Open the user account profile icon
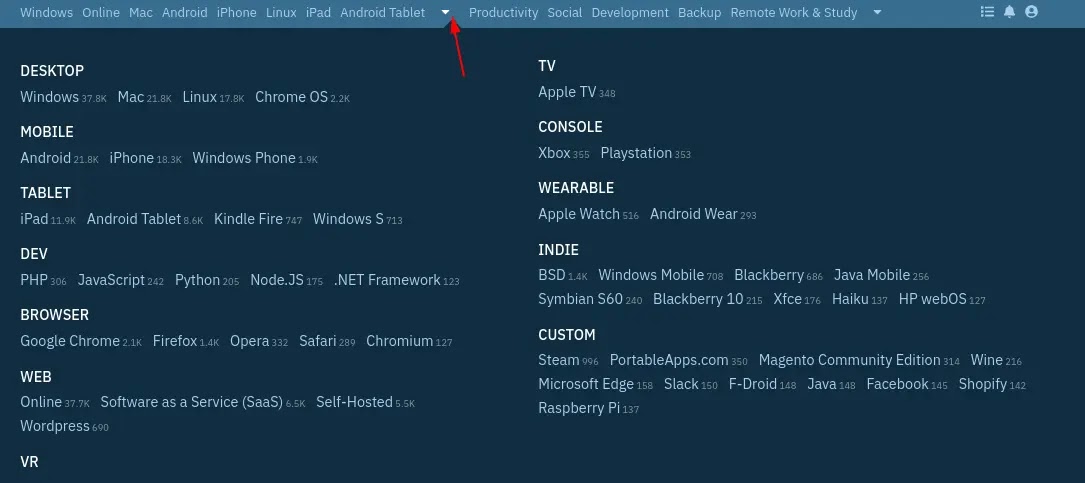Viewport: 1085px width, 483px height. click(x=1031, y=12)
